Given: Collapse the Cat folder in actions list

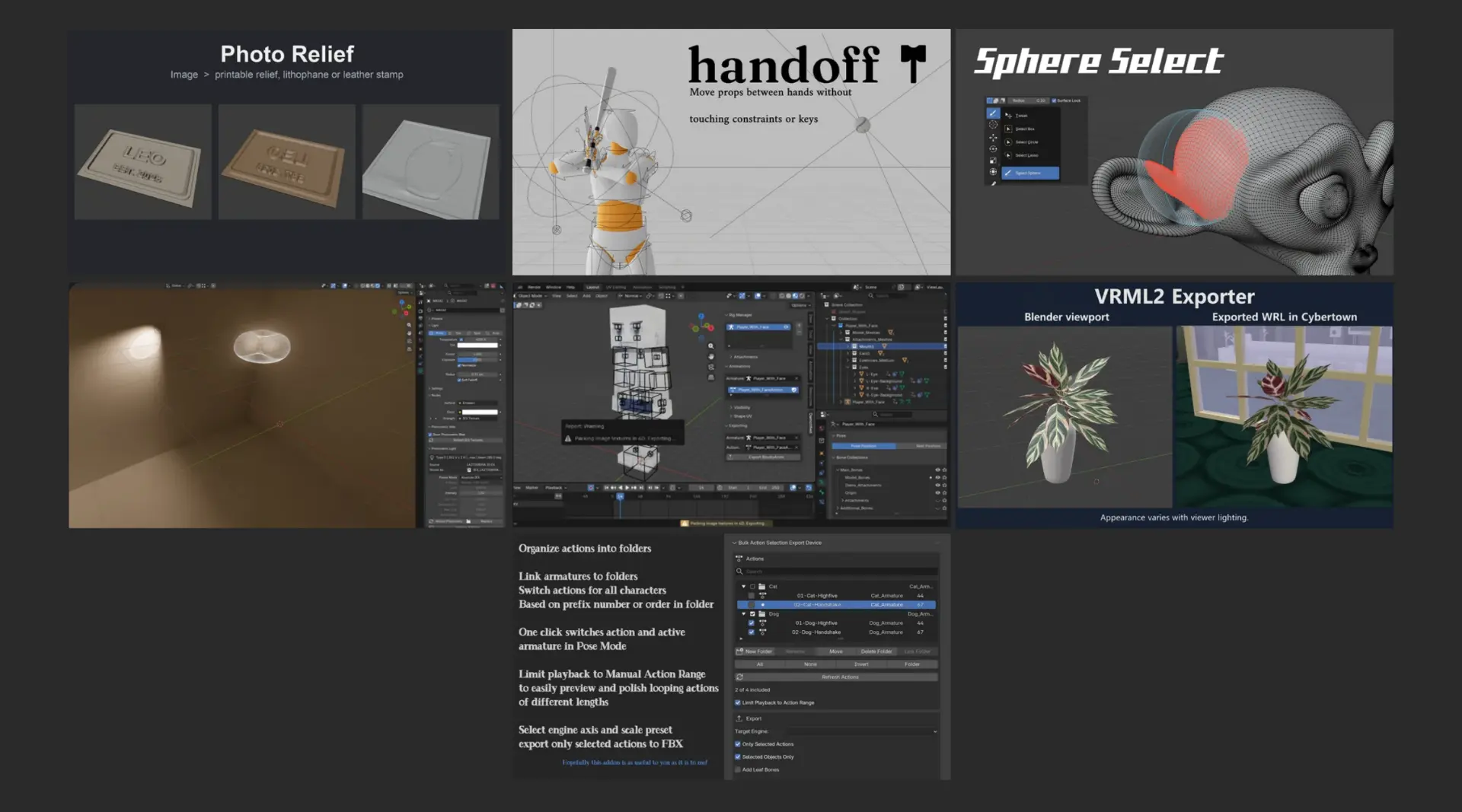Looking at the screenshot, I should pos(744,587).
